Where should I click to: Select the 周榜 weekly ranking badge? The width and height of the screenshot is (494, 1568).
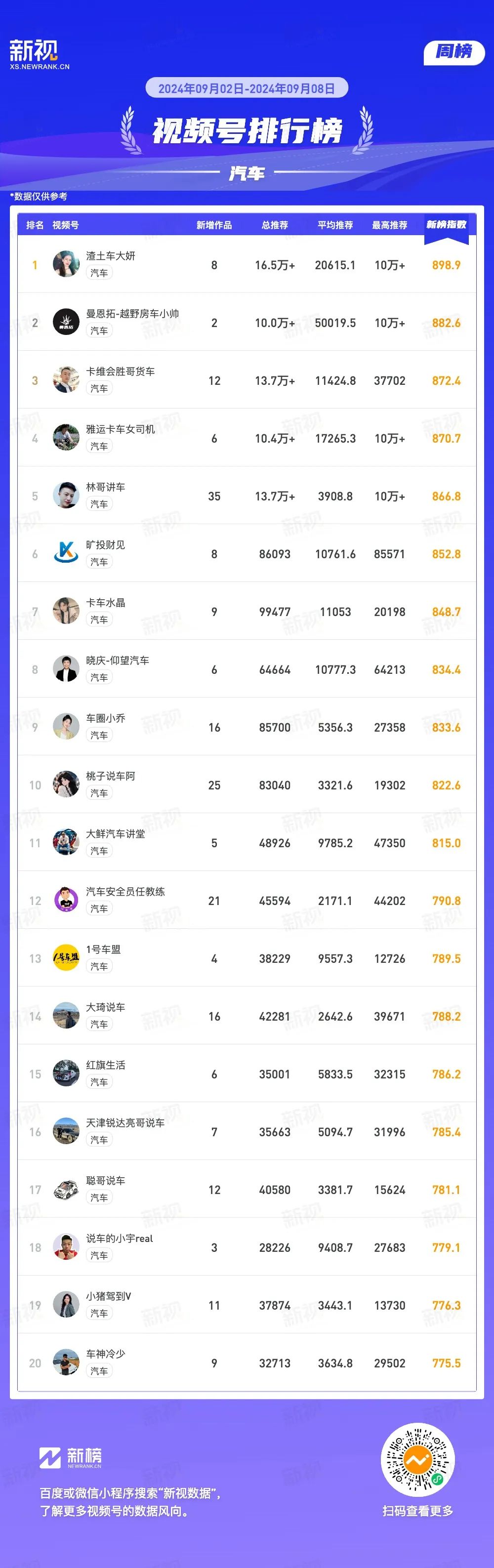454,52
